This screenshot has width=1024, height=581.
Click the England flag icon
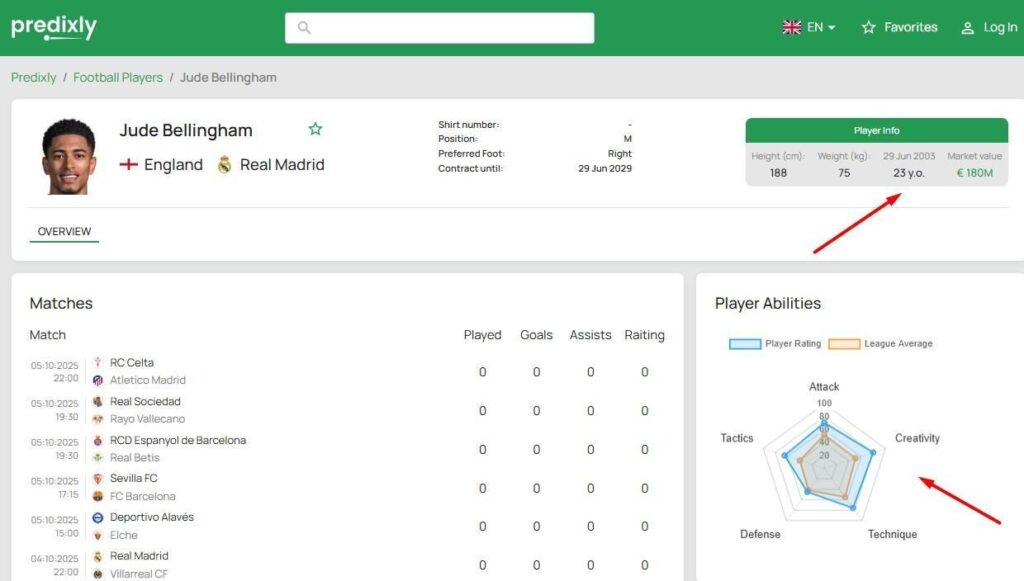tap(128, 165)
